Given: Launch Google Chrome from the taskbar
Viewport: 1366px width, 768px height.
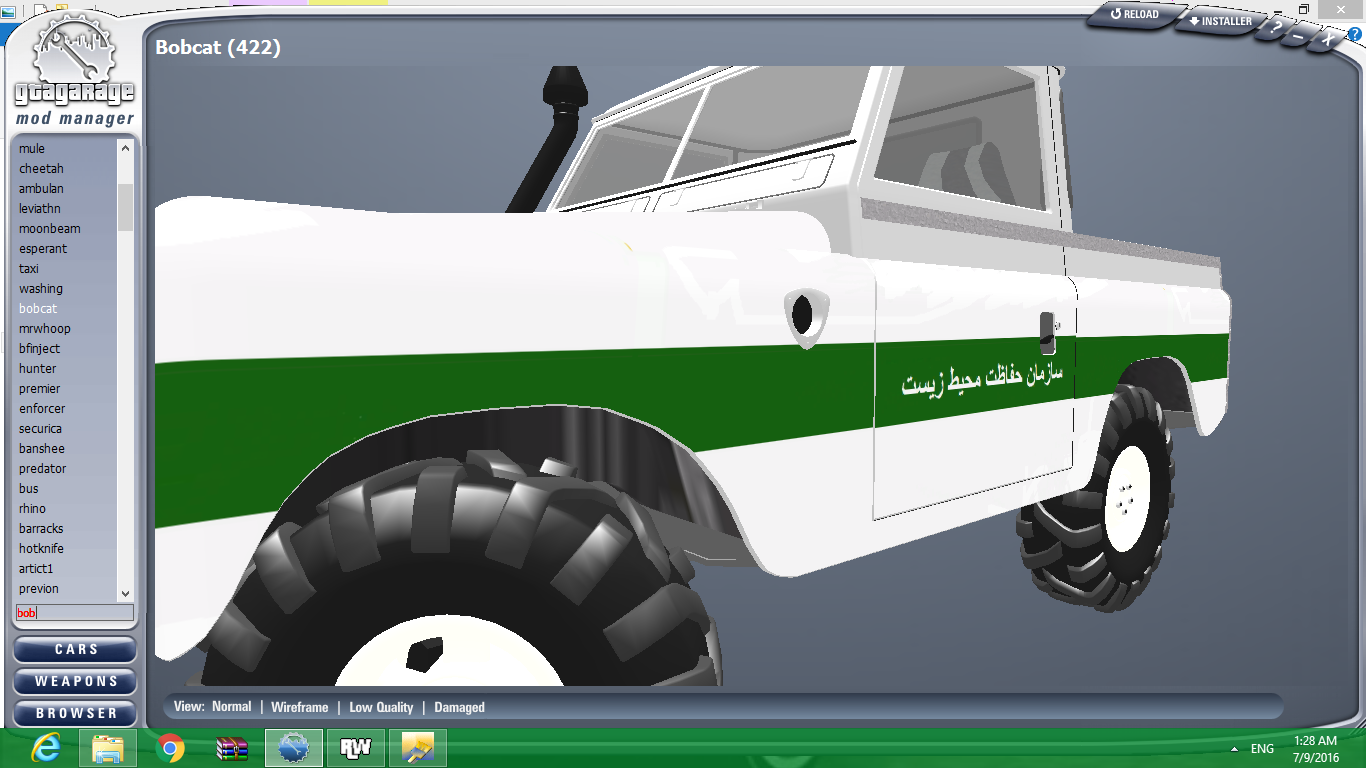Looking at the screenshot, I should coord(170,748).
